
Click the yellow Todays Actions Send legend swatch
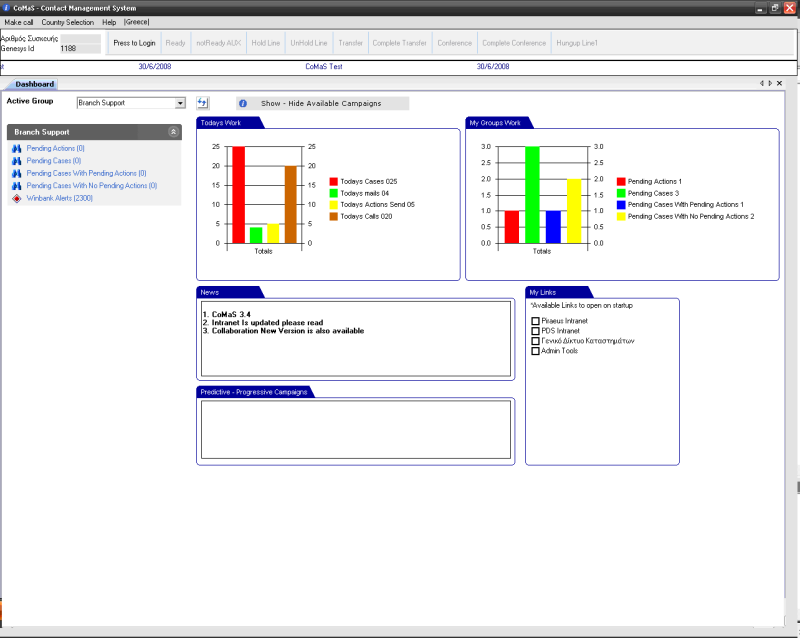[334, 205]
